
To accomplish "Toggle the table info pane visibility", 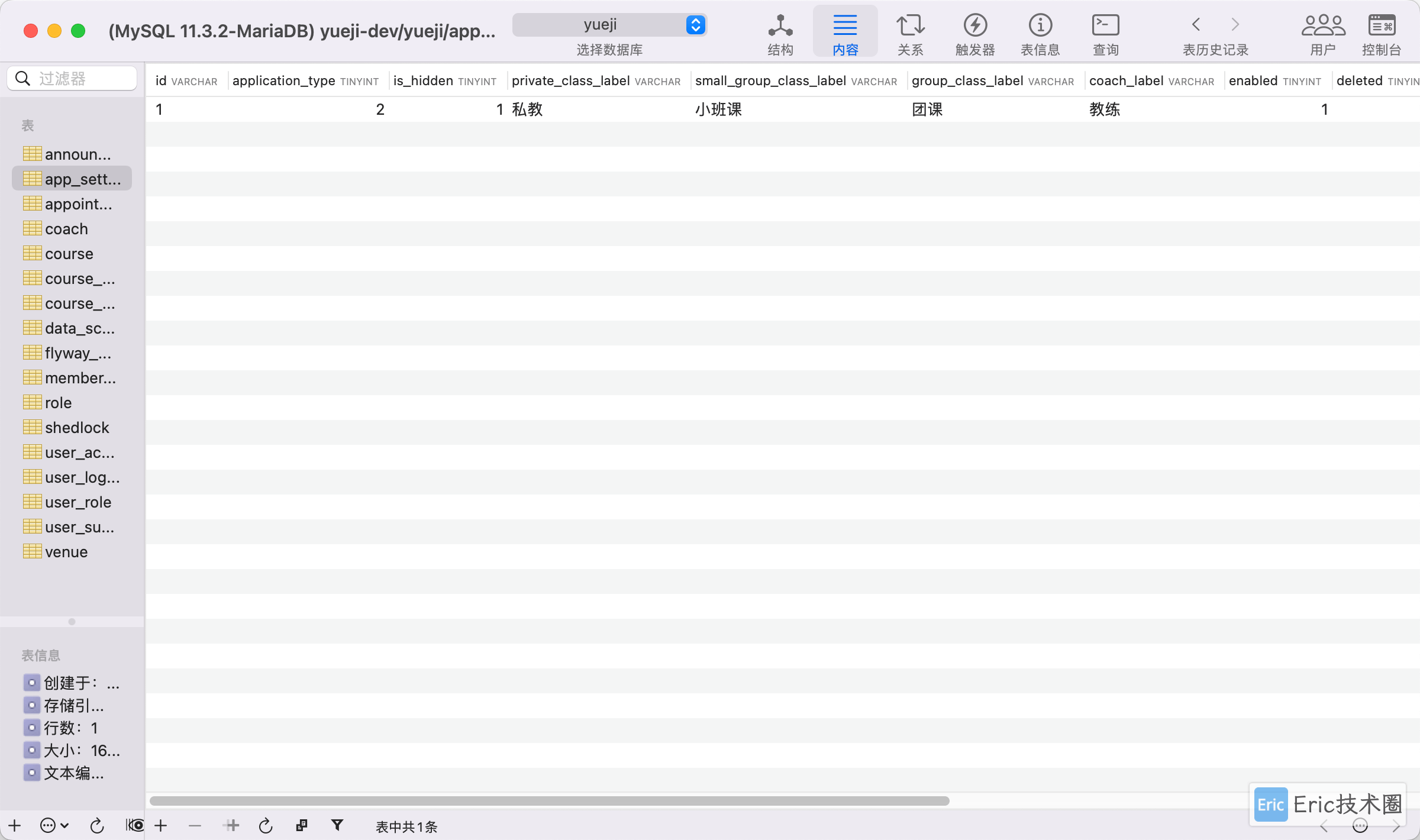I will (134, 825).
